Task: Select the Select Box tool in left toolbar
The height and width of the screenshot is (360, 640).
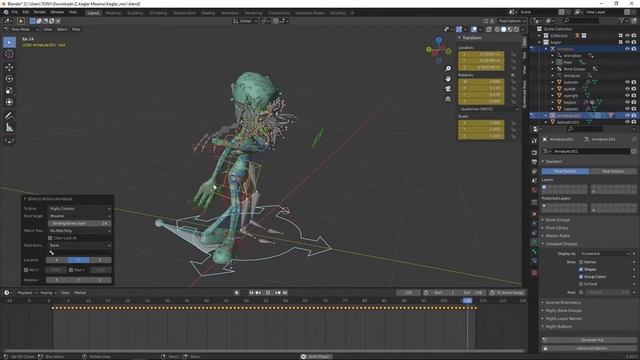Action: 9,42
